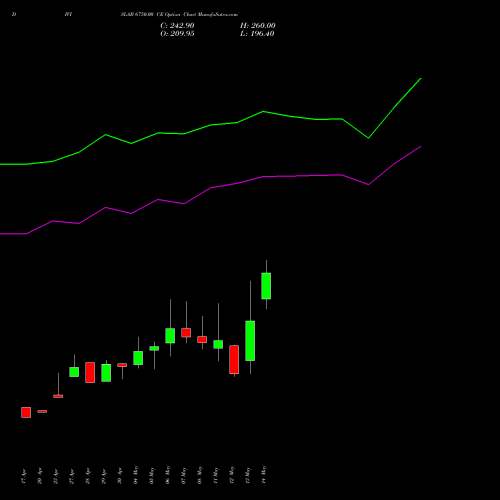Click the 17 Apr date axis label
The height and width of the screenshot is (500, 500).
[x=24, y=476]
